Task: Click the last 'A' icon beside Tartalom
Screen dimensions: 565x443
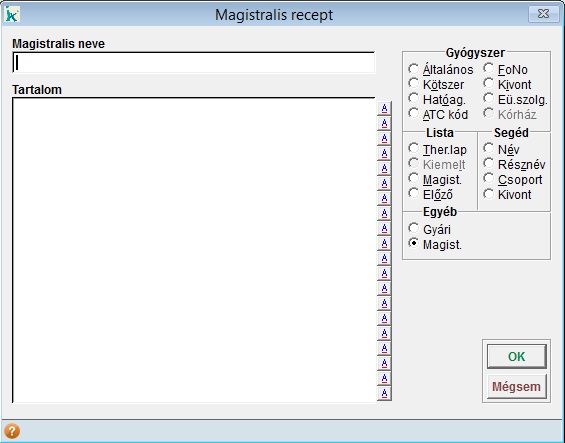Action: (384, 393)
